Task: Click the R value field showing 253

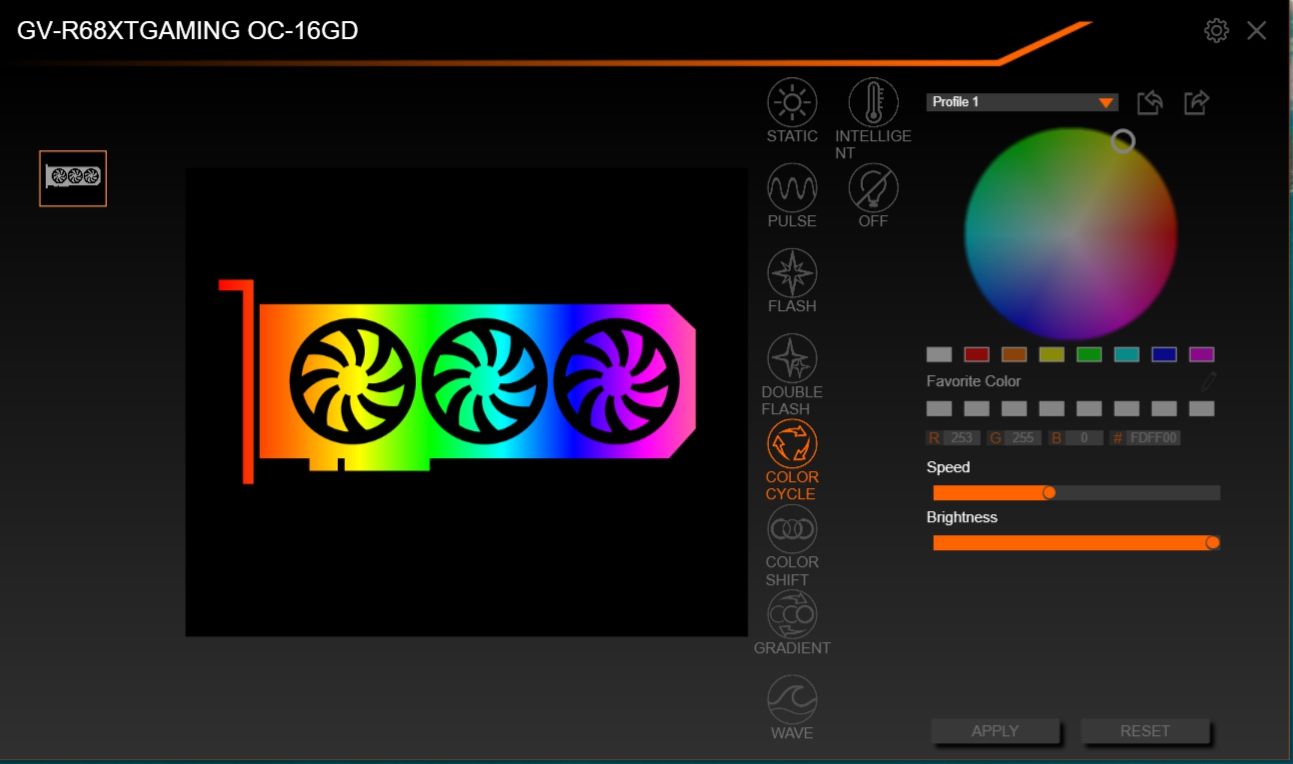Action: point(963,438)
